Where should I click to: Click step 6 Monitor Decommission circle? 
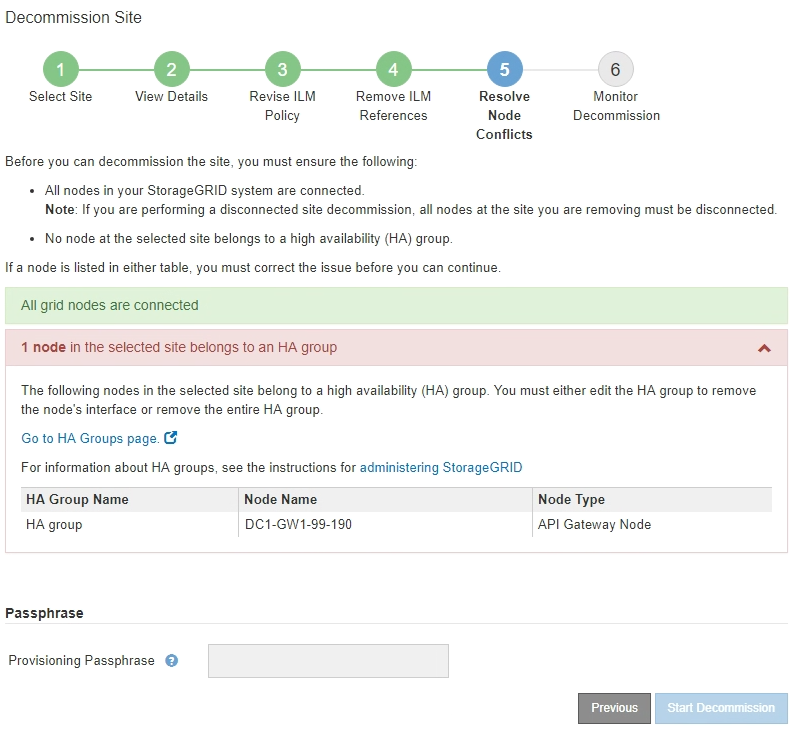click(615, 69)
